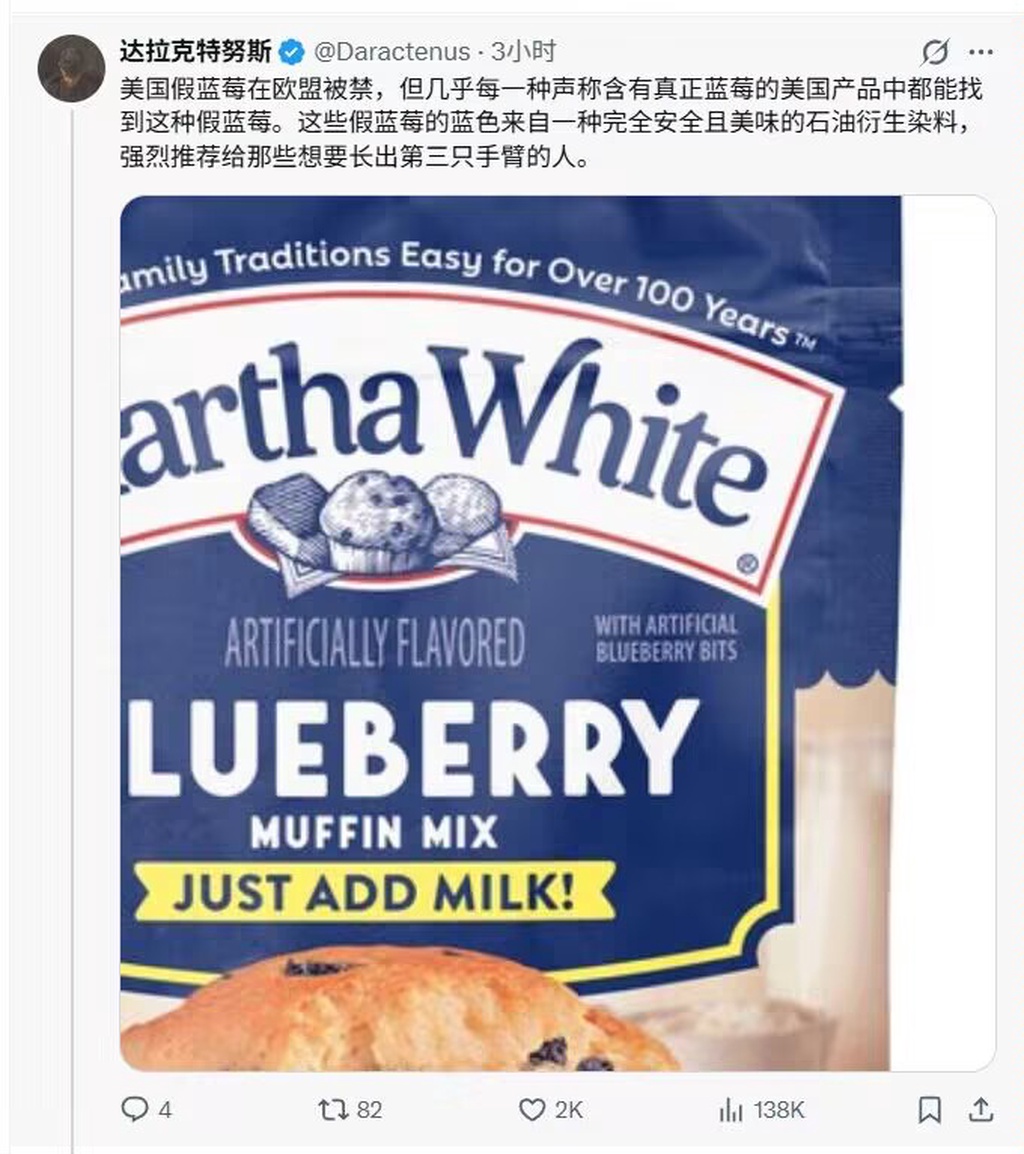View analytics bar chart icon

[730, 1109]
